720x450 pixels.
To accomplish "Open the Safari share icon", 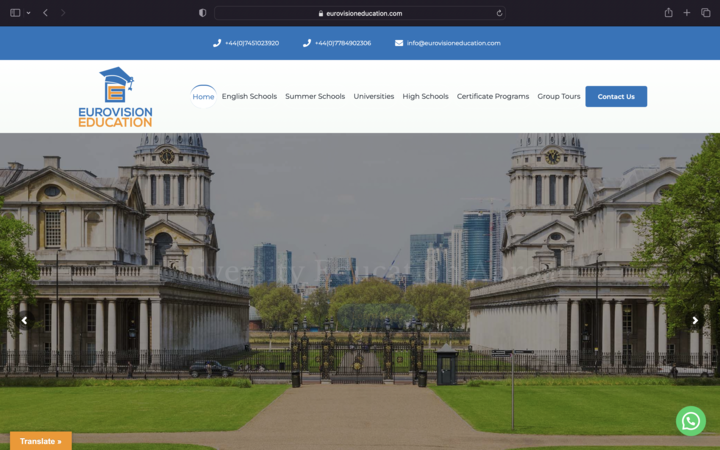I will 669,12.
